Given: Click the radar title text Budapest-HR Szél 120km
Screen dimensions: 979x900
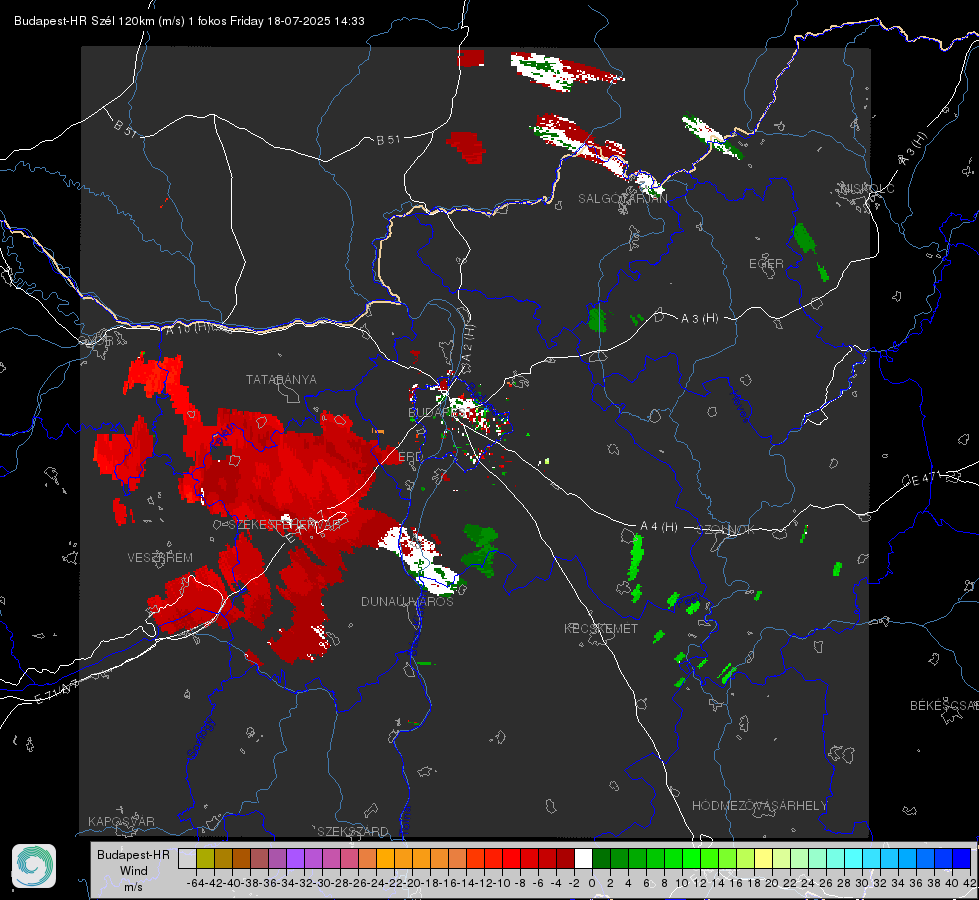Looking at the screenshot, I should coord(86,21).
